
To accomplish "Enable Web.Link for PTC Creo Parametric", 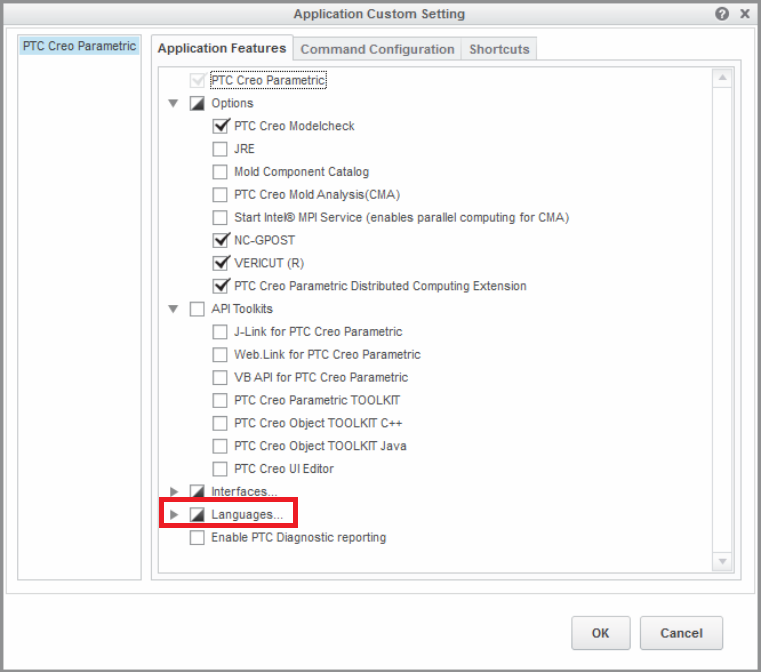I will pyautogui.click(x=220, y=354).
